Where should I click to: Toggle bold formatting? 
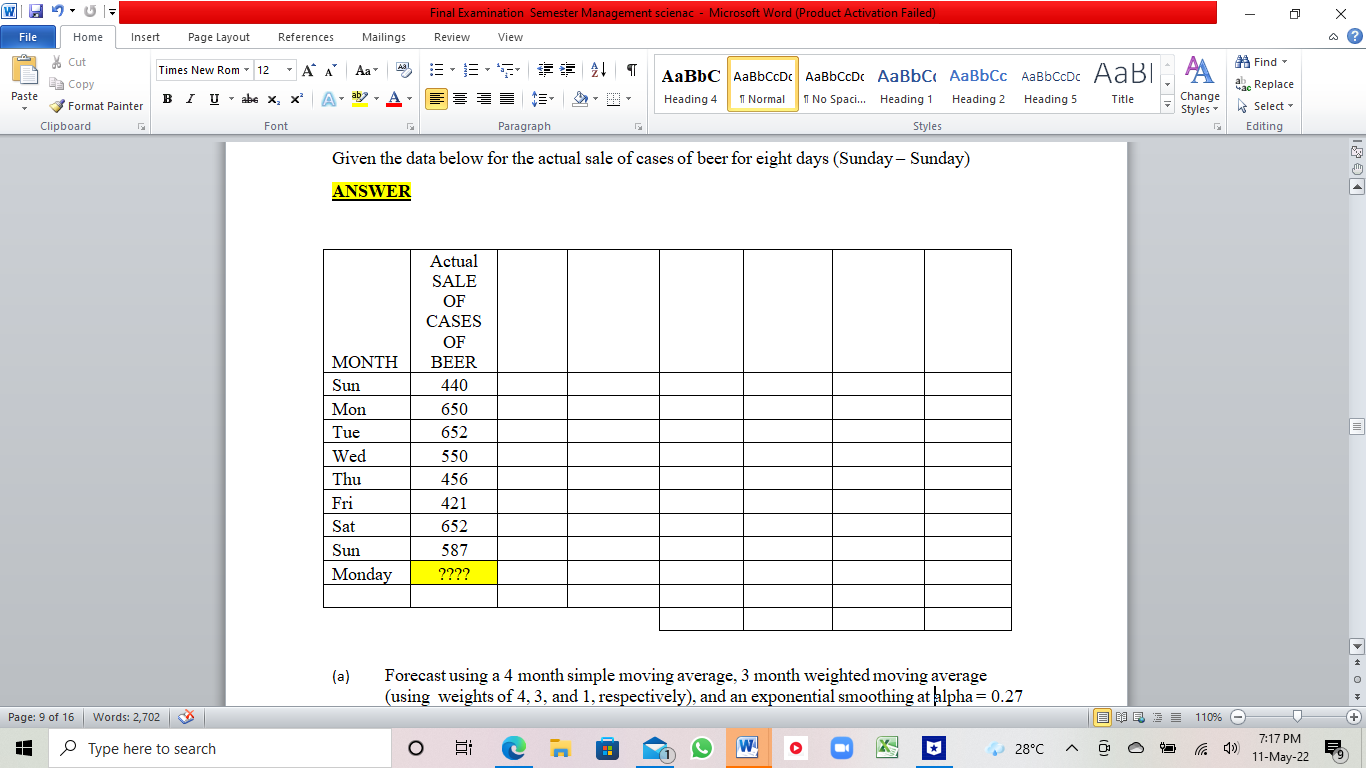(167, 99)
